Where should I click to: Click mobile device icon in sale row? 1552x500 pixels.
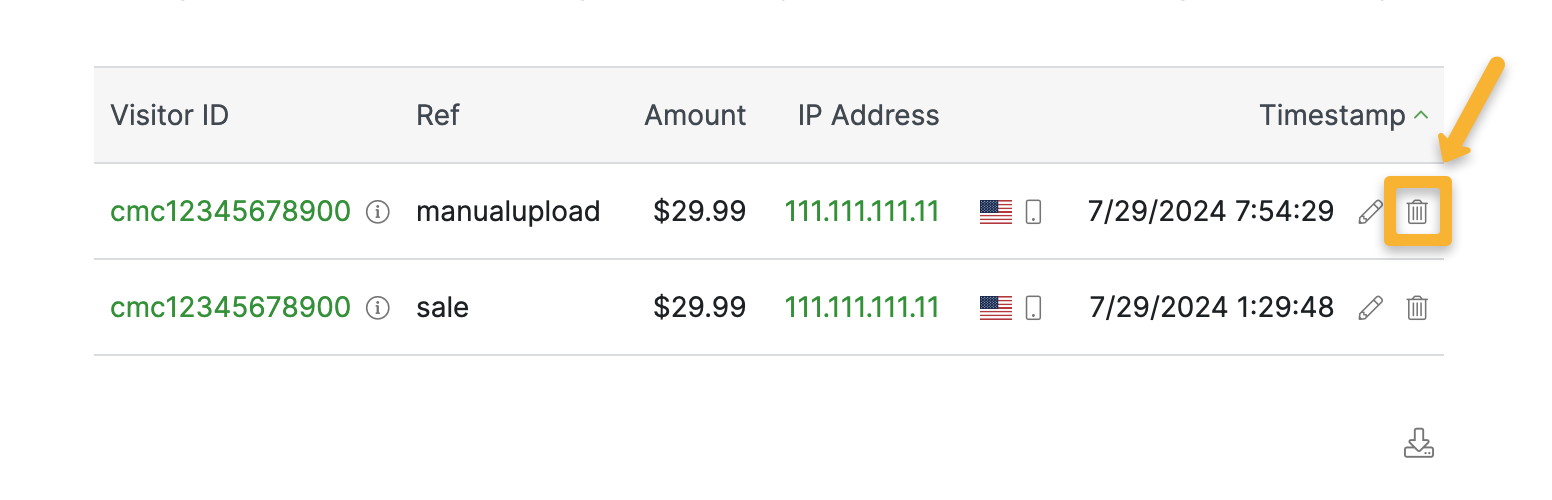(1034, 308)
